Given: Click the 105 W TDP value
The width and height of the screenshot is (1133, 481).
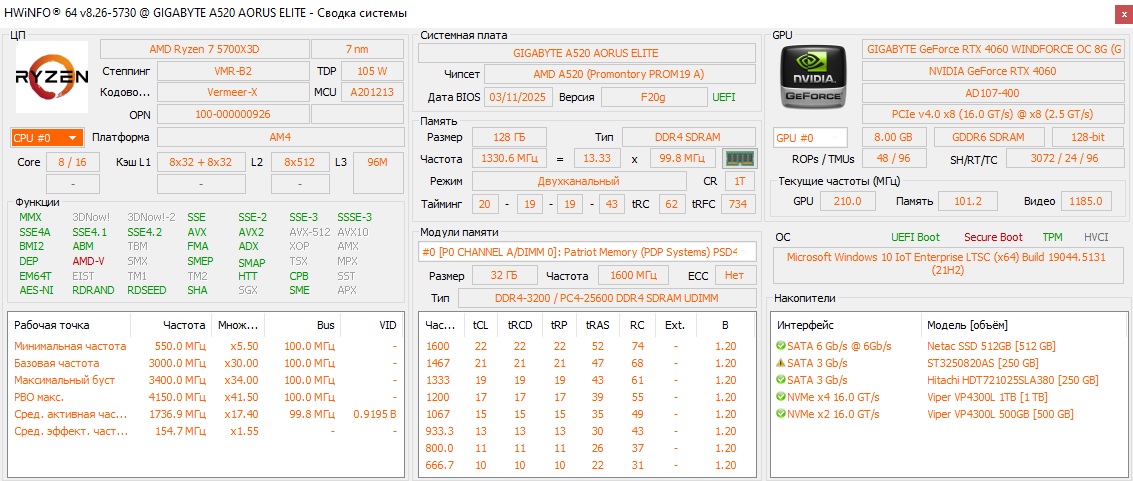Looking at the screenshot, I should (372, 72).
